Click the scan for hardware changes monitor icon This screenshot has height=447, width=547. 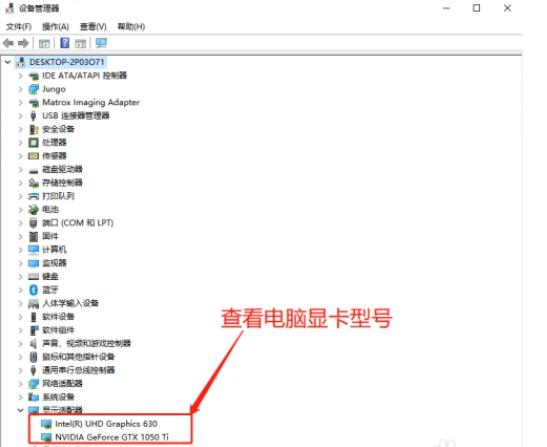click(x=101, y=43)
